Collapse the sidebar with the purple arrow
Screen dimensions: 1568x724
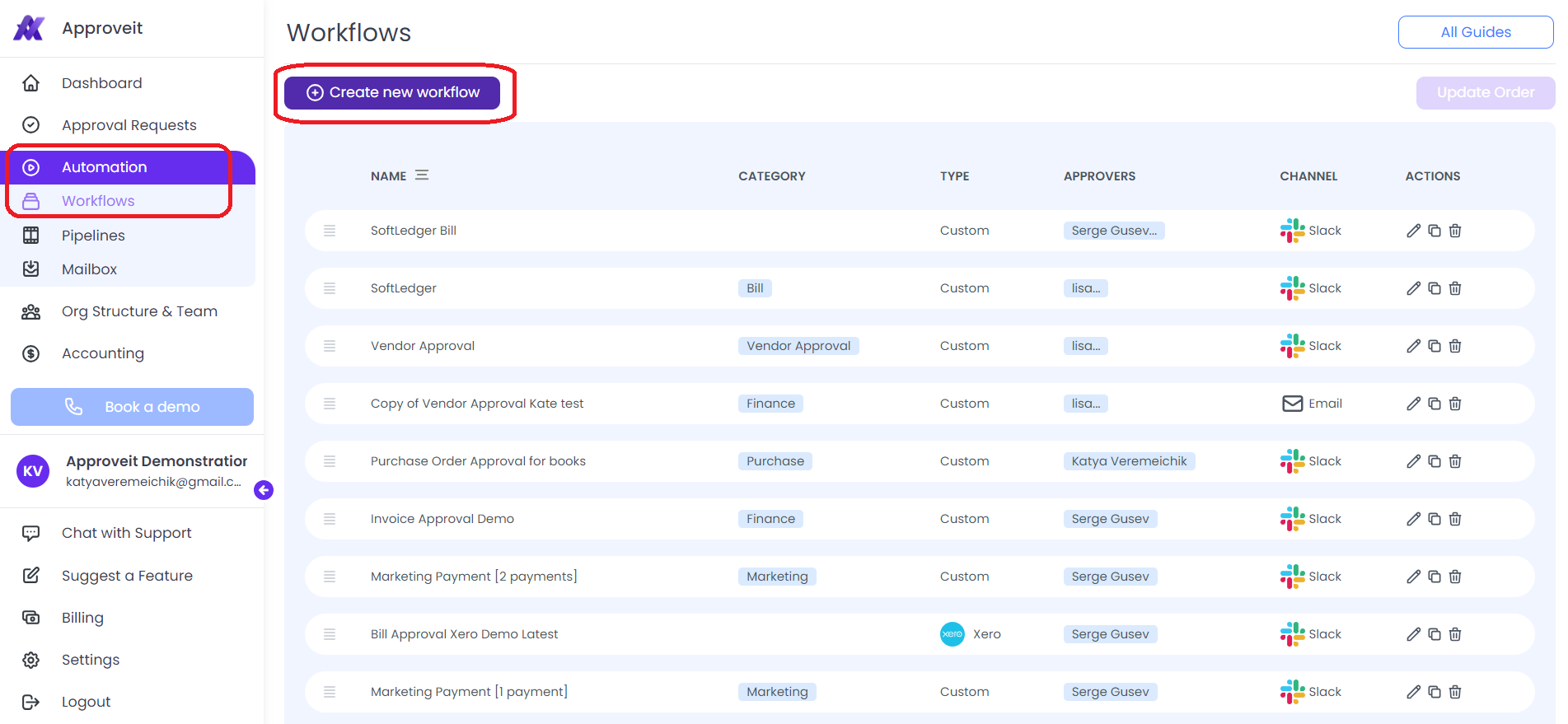point(264,490)
